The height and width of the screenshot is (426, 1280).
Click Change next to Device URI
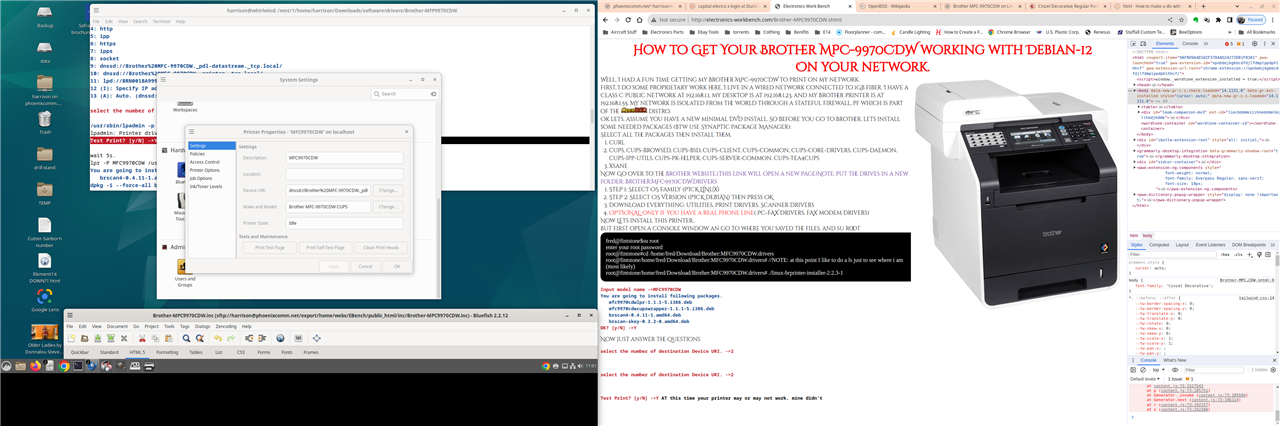388,189
